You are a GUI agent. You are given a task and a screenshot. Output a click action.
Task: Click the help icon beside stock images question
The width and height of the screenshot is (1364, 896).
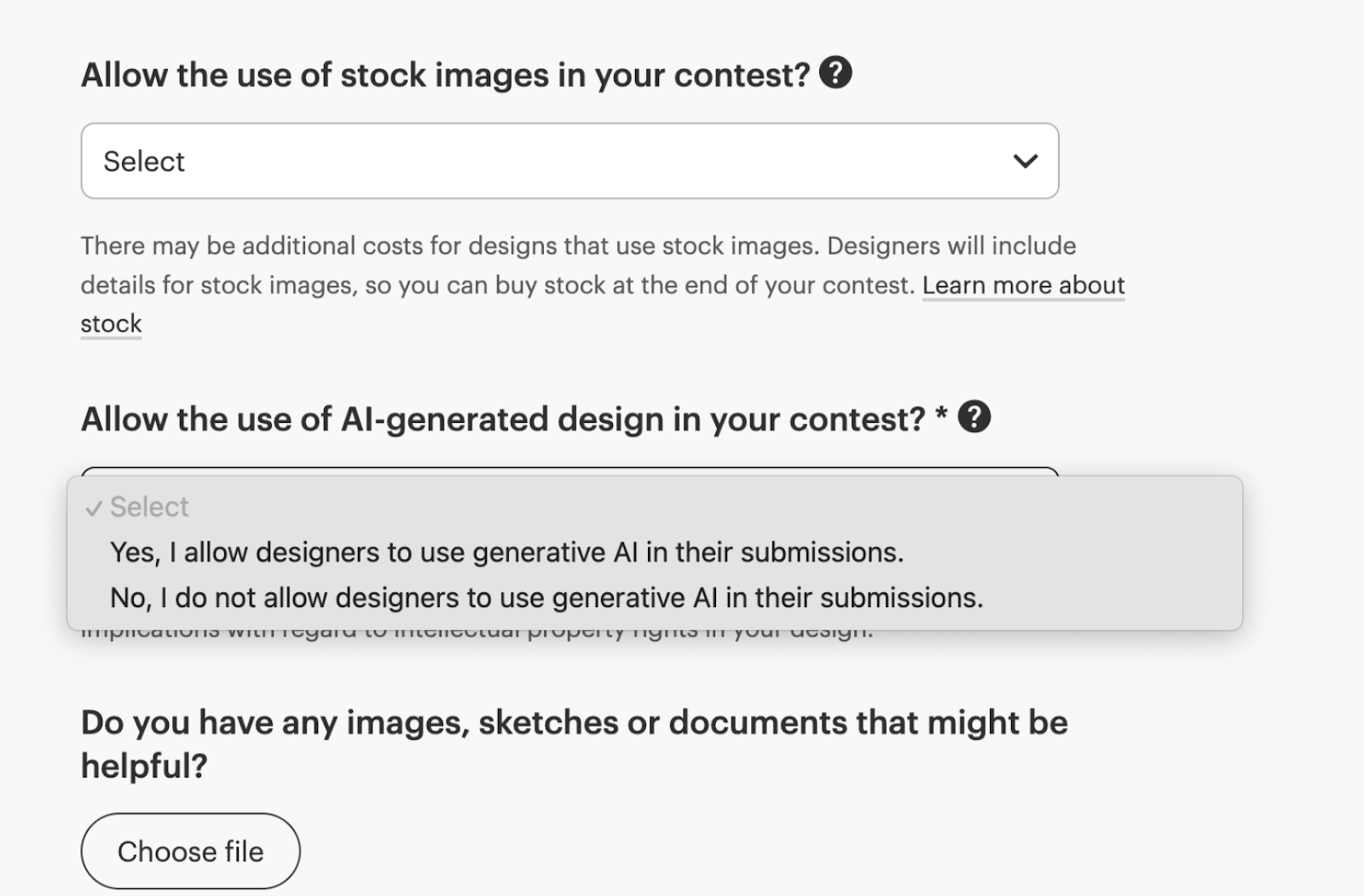[x=835, y=73]
